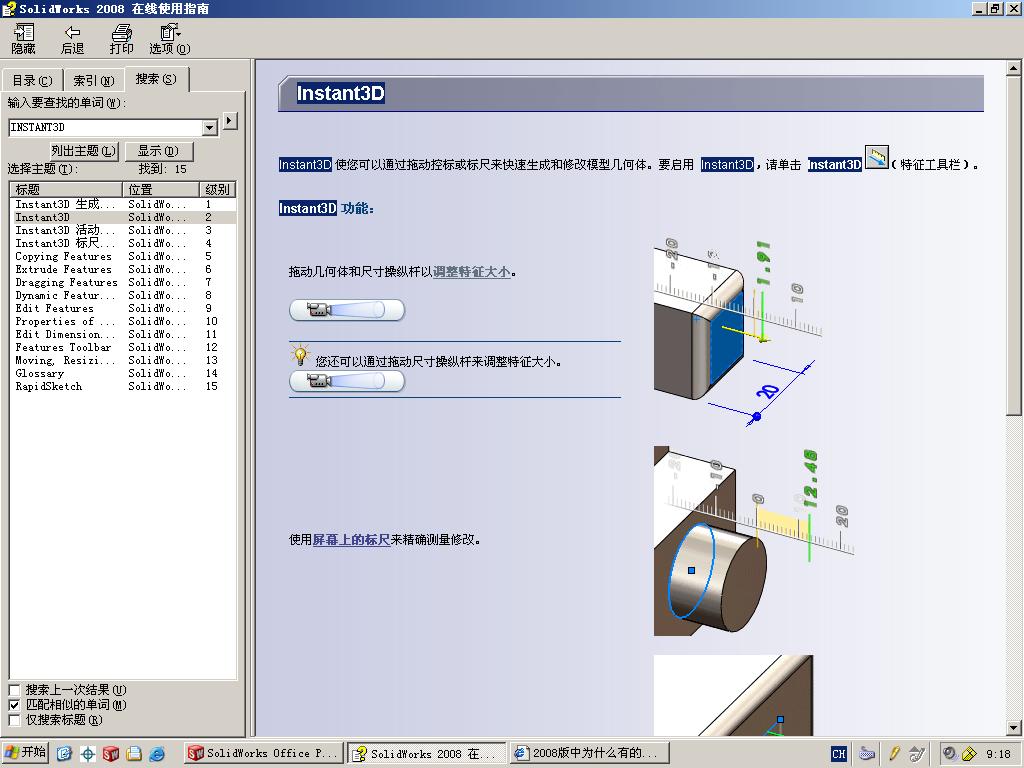
Task: Select the 'Instant3D 标尺...' result row
Action: [x=123, y=244]
